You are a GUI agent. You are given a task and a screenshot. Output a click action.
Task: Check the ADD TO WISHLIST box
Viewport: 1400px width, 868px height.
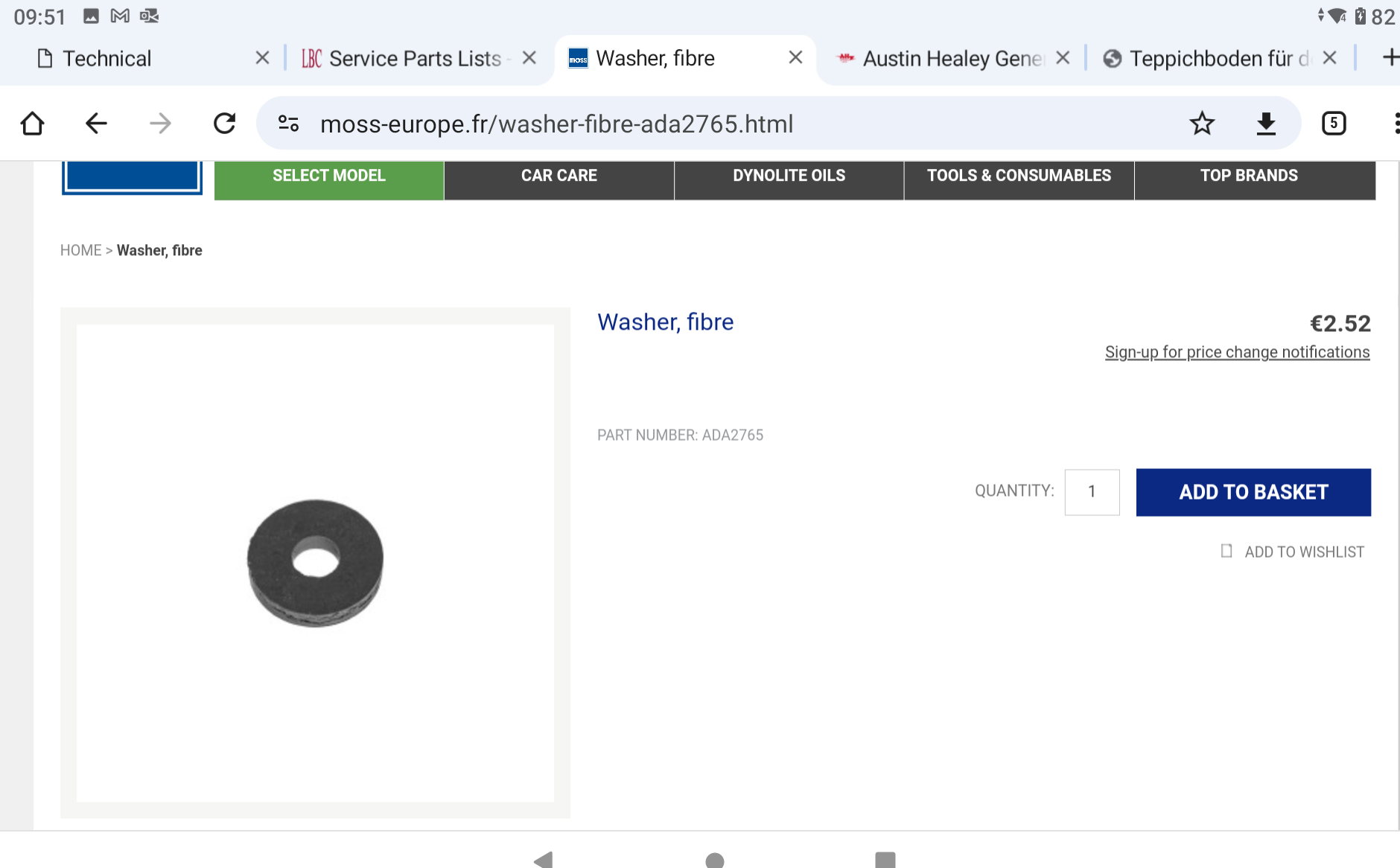pos(1226,551)
